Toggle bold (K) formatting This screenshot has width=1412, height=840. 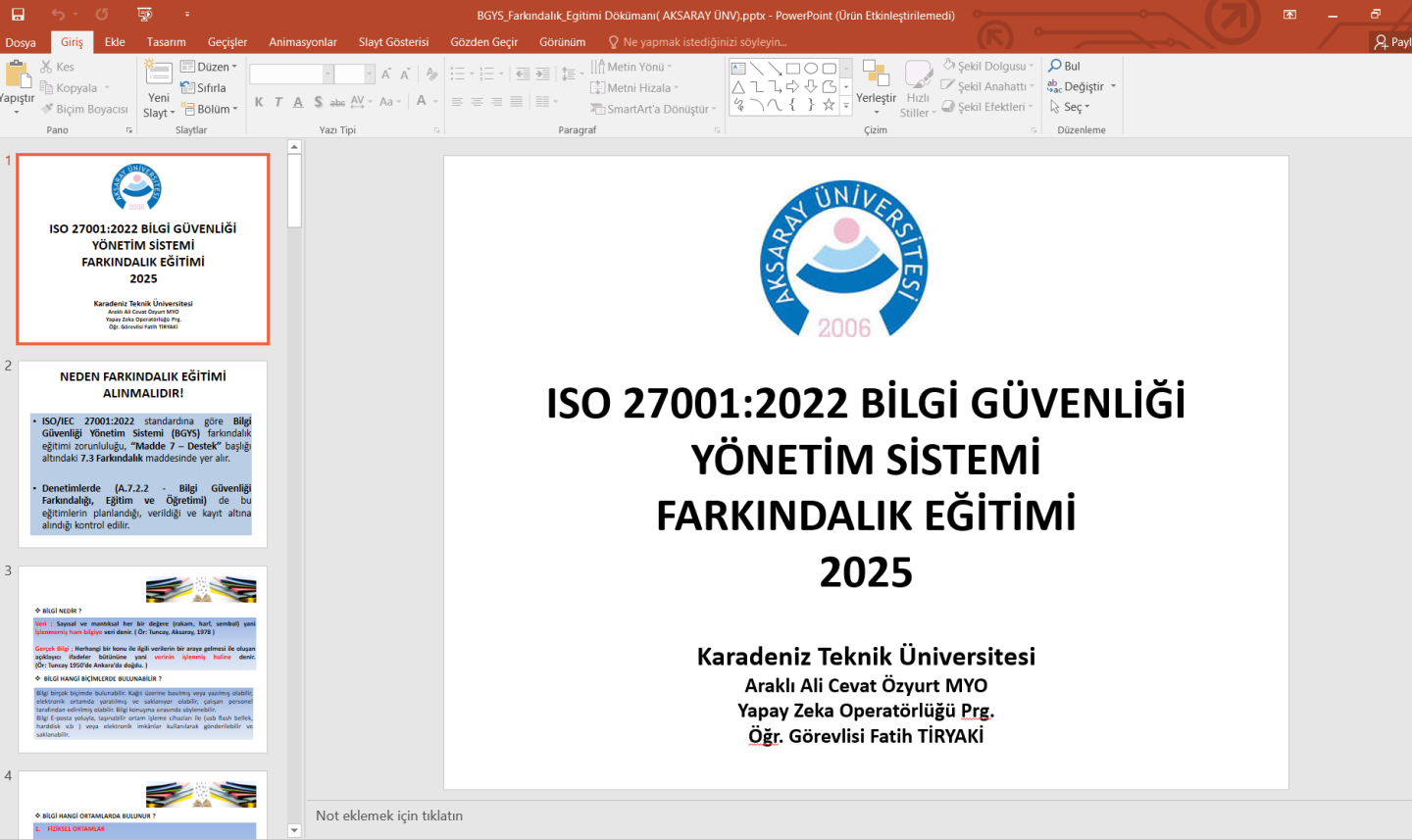[259, 102]
